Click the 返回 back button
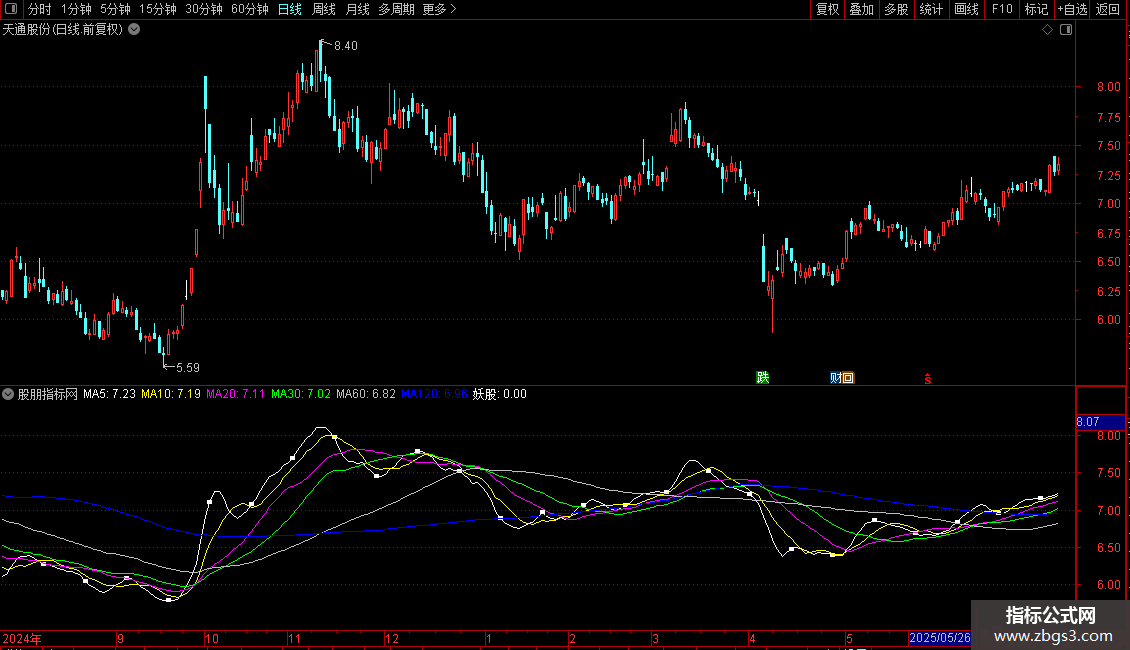 [1108, 9]
